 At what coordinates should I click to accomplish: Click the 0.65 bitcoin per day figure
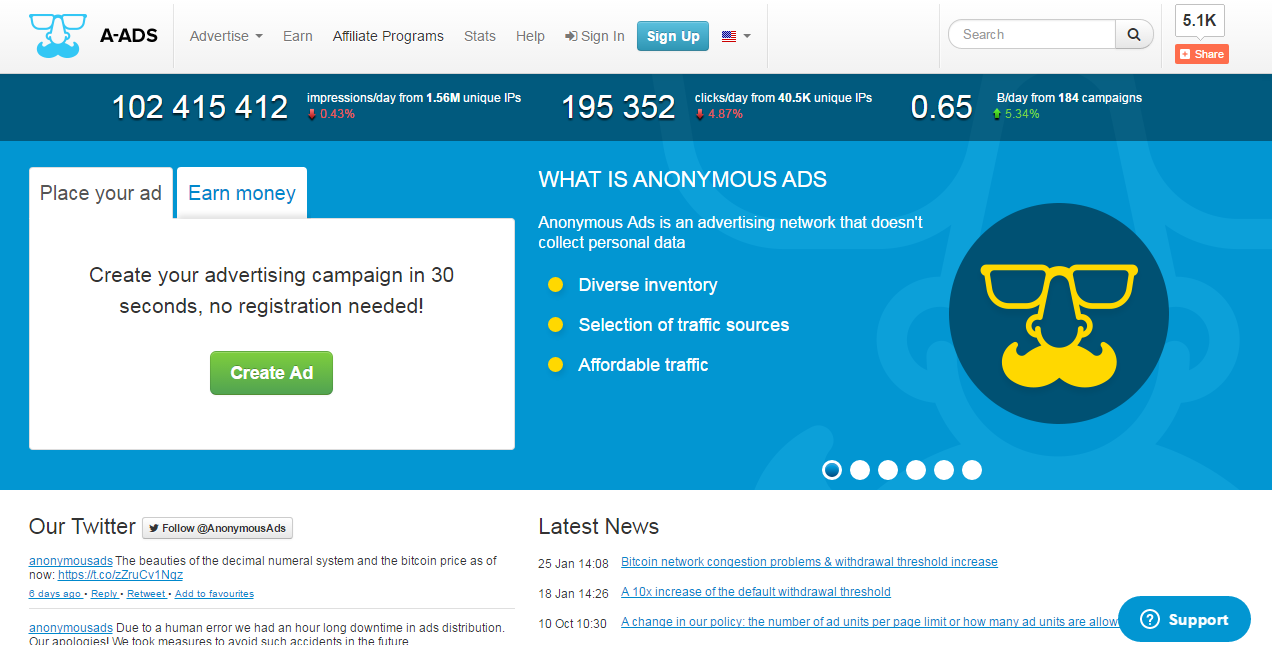point(941,107)
